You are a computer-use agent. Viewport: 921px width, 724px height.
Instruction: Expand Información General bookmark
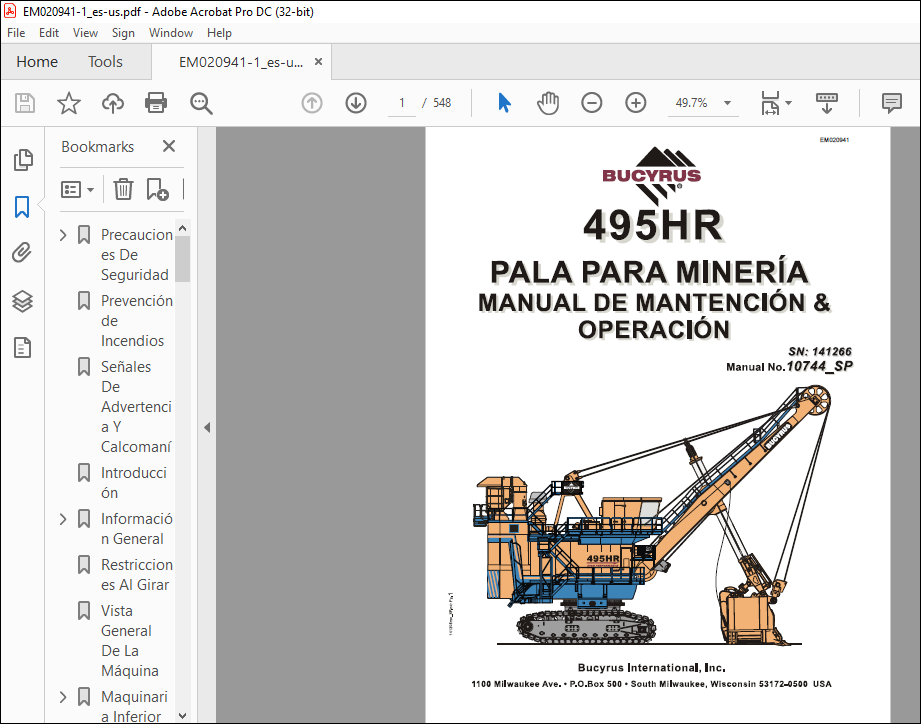(x=63, y=519)
